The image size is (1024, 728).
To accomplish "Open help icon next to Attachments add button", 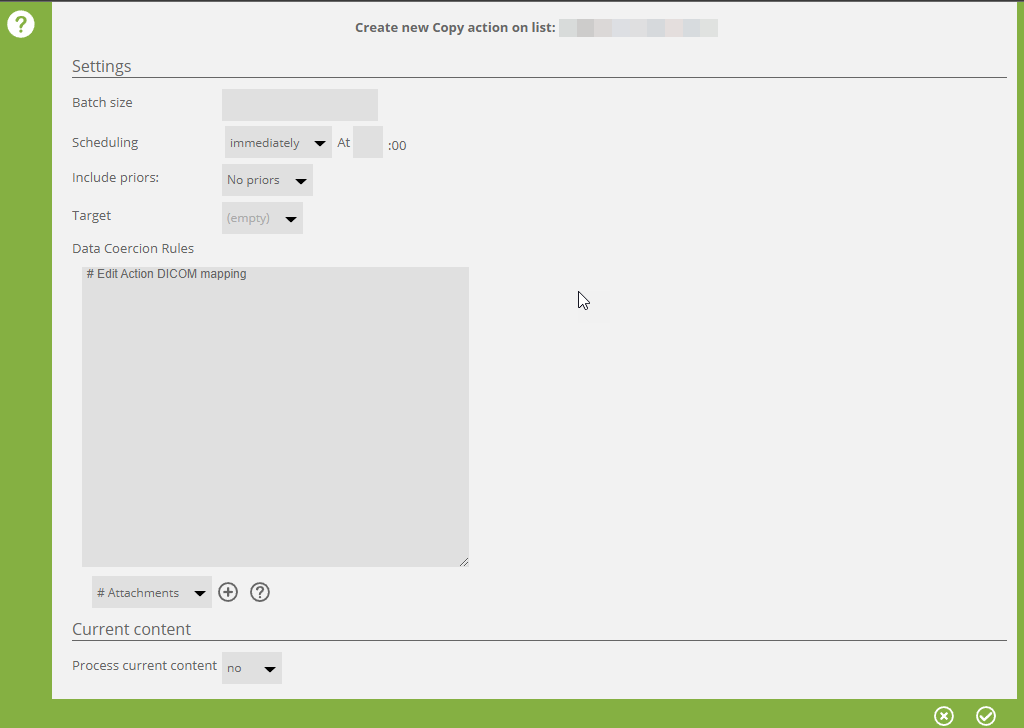I will pos(260,592).
